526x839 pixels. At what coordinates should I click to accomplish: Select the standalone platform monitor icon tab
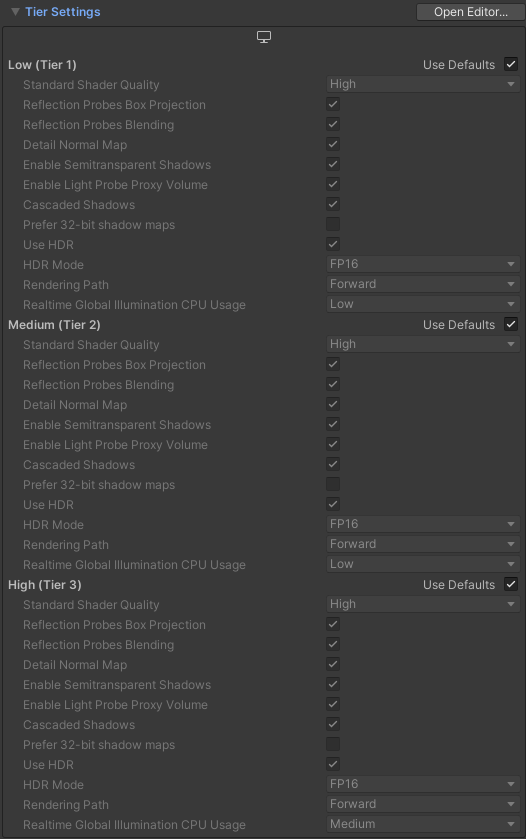pyautogui.click(x=264, y=37)
